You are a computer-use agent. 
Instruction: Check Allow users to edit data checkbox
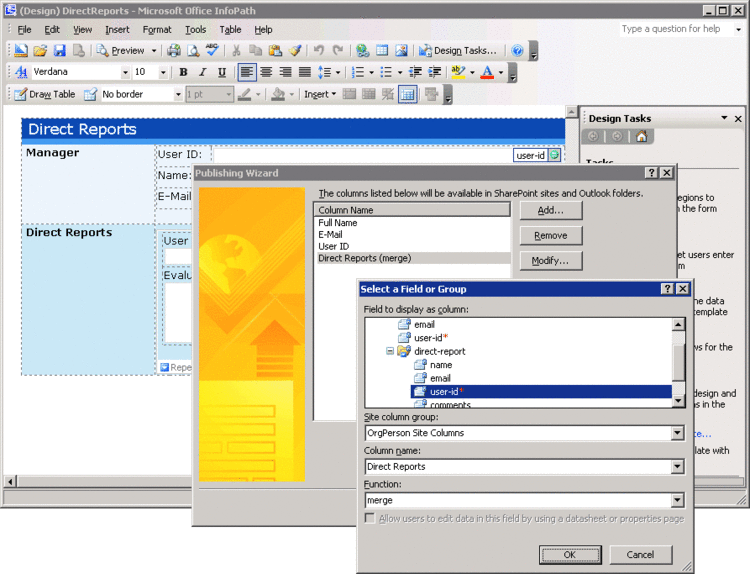click(370, 519)
